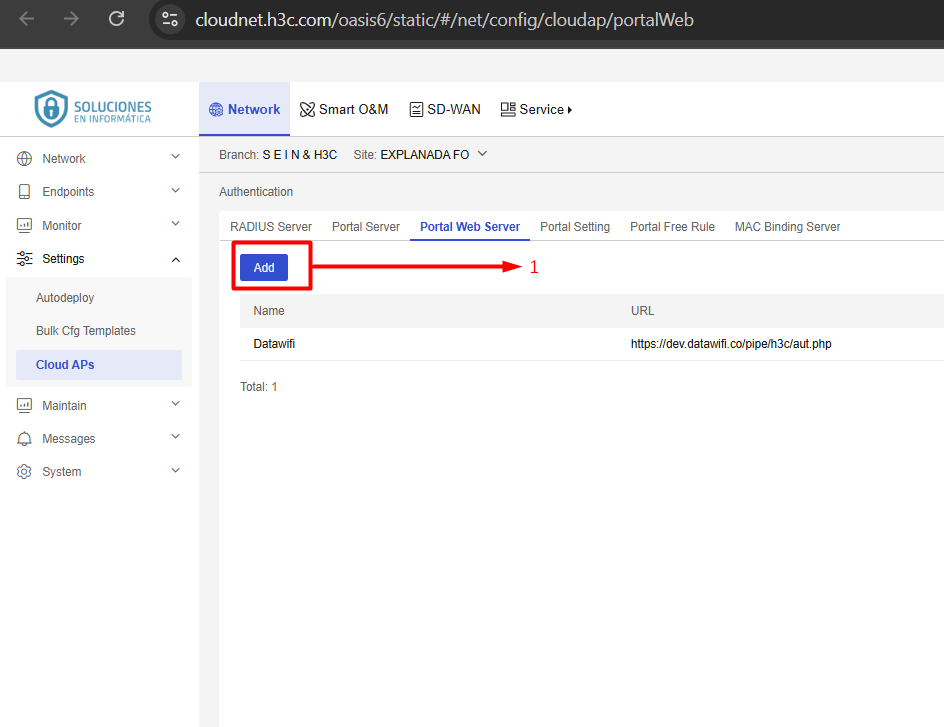
Task: Switch to the Portal Server tab
Action: click(365, 227)
